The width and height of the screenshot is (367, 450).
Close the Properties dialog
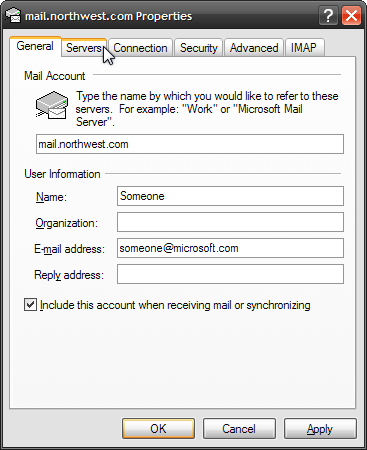click(352, 15)
